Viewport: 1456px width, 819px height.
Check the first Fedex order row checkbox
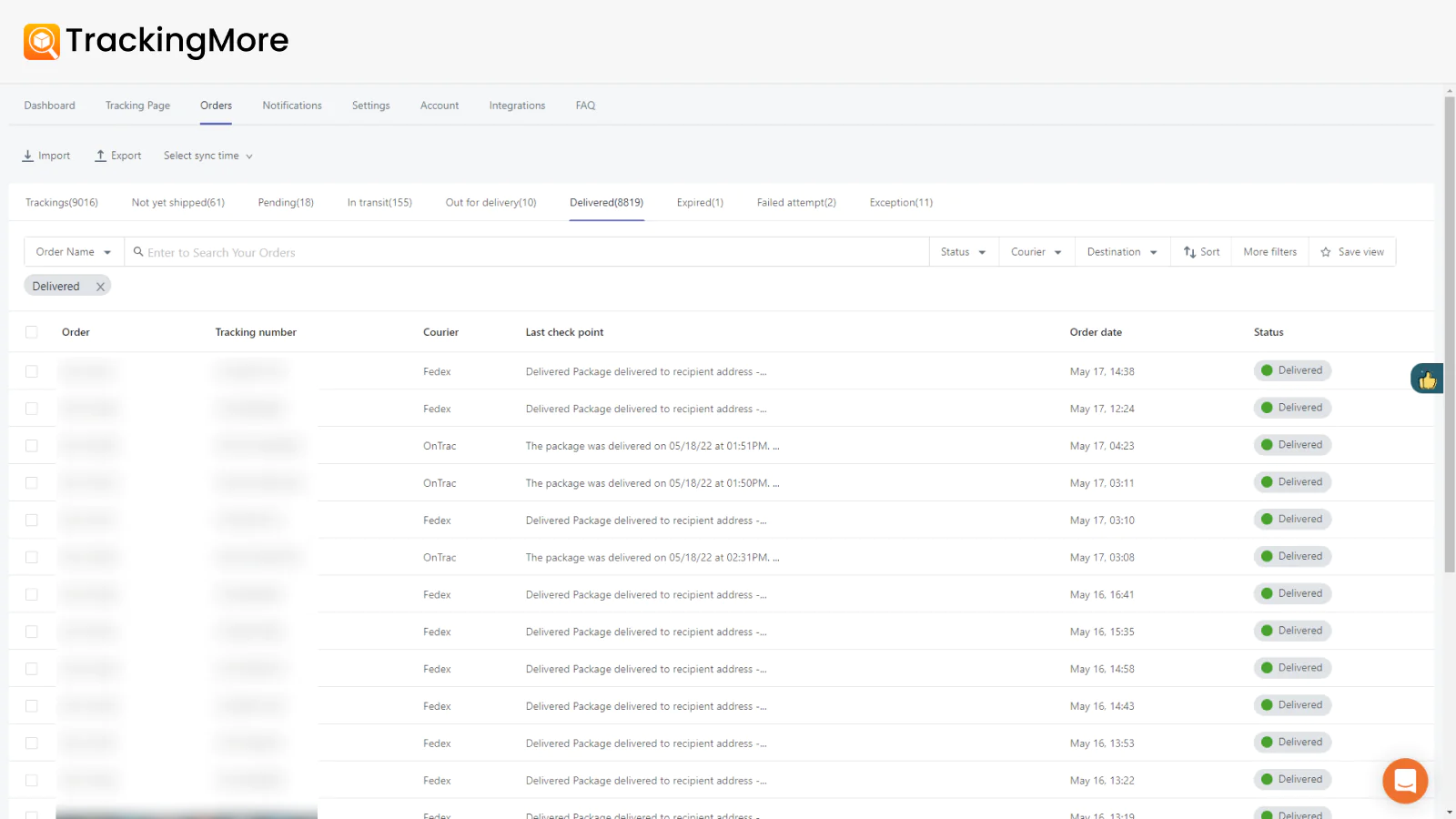(x=32, y=371)
